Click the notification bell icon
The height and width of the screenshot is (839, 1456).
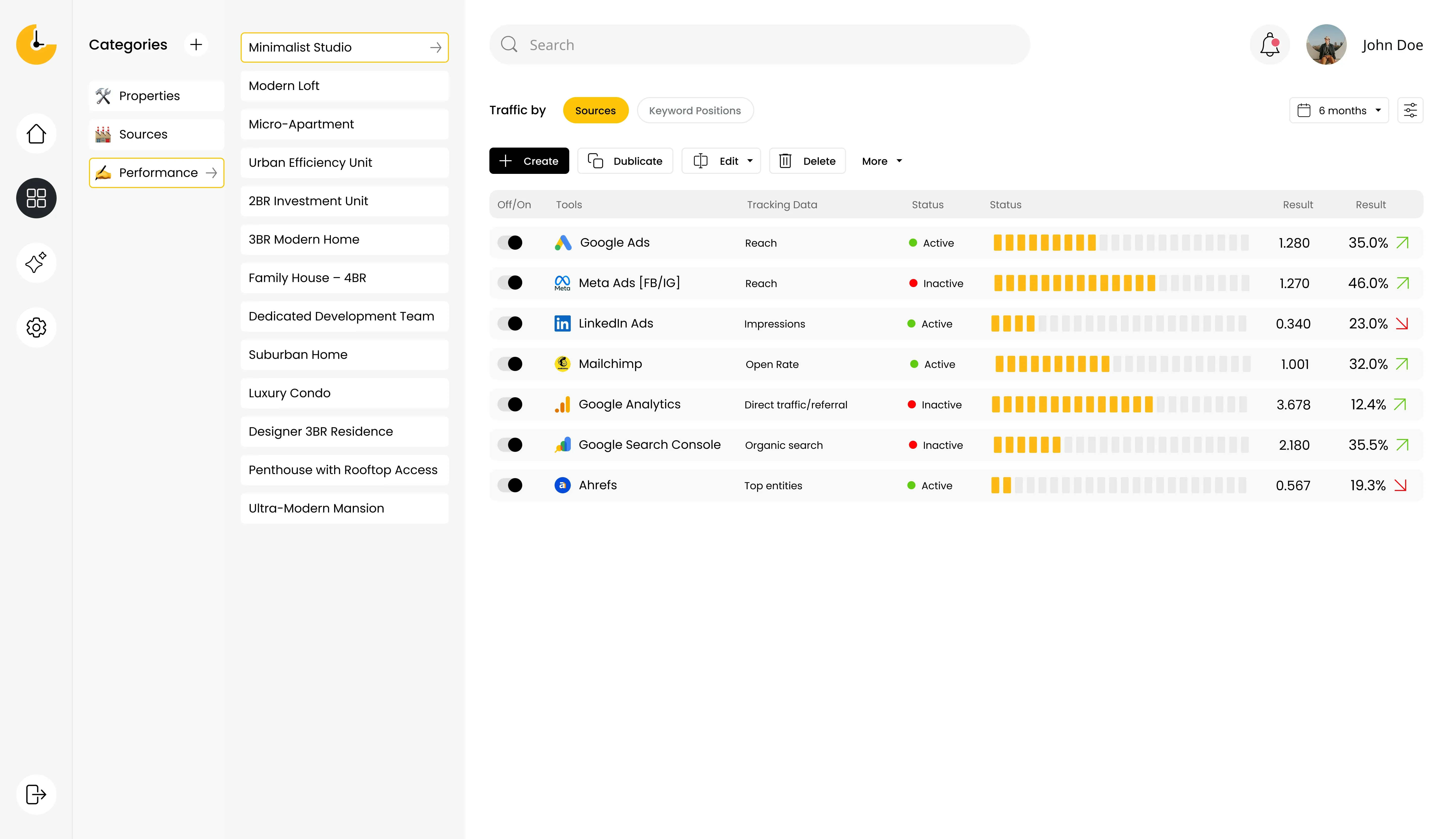(x=1269, y=45)
